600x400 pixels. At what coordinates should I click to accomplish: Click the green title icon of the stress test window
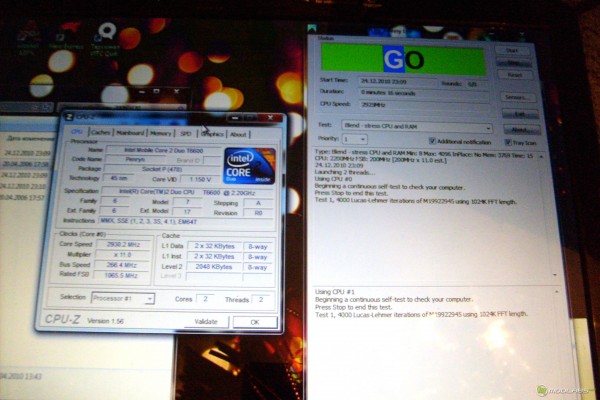click(x=312, y=28)
